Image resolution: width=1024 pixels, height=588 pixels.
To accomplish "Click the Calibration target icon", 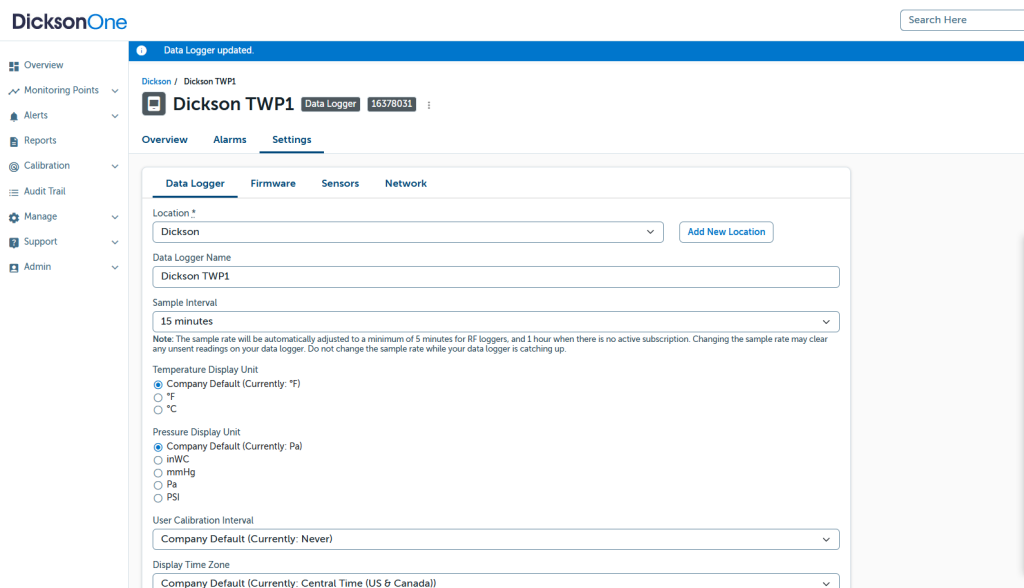I will pos(14,166).
